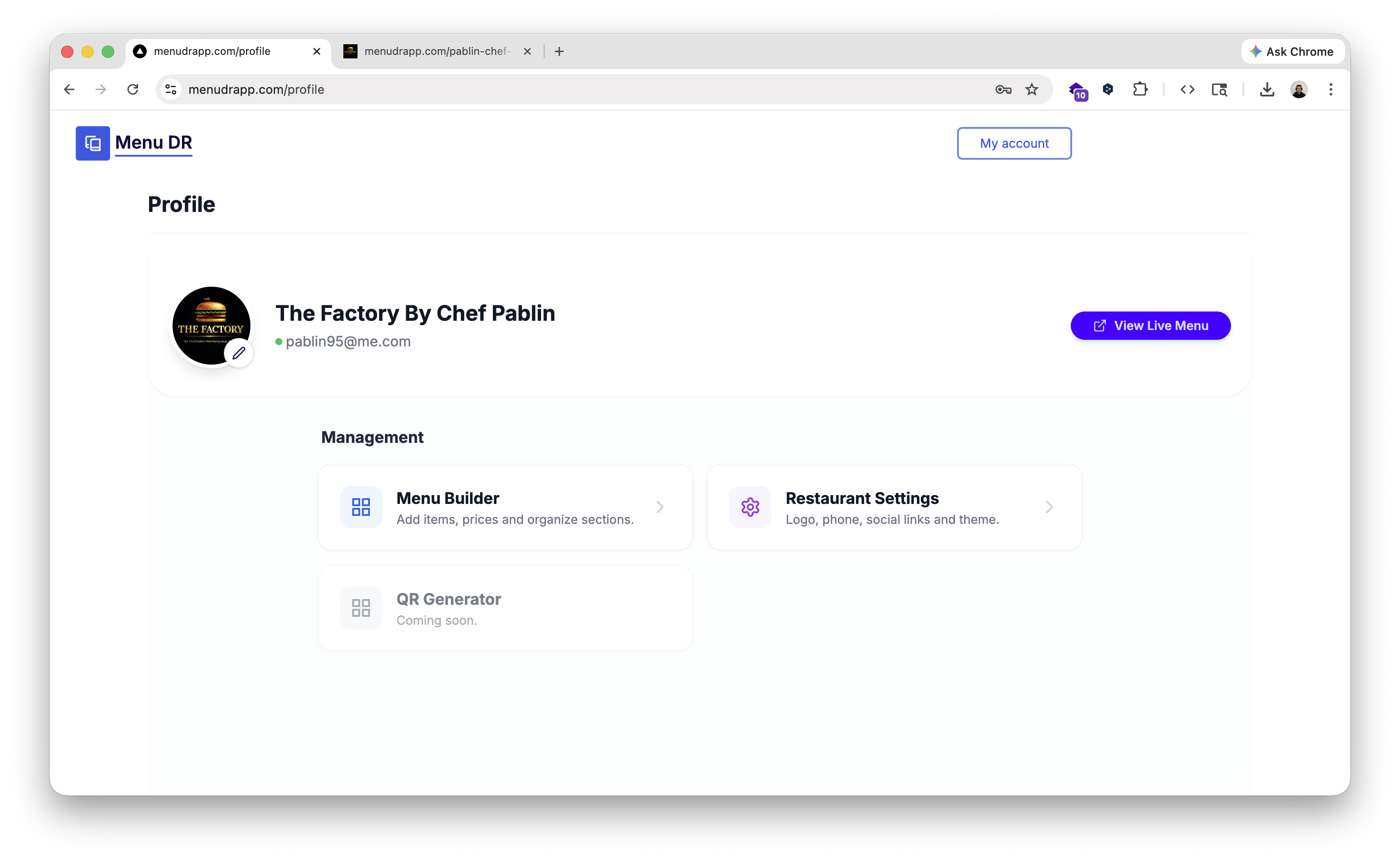
Task: Click the Menu DR home link
Action: (x=154, y=142)
